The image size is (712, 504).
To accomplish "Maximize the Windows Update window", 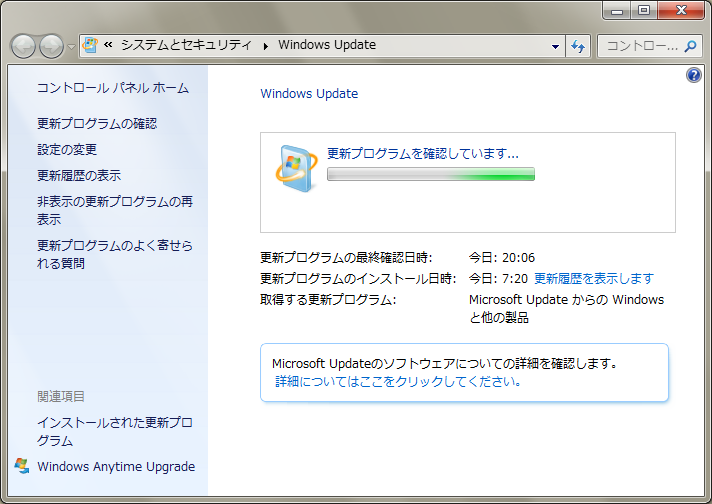I will coord(643,10).
